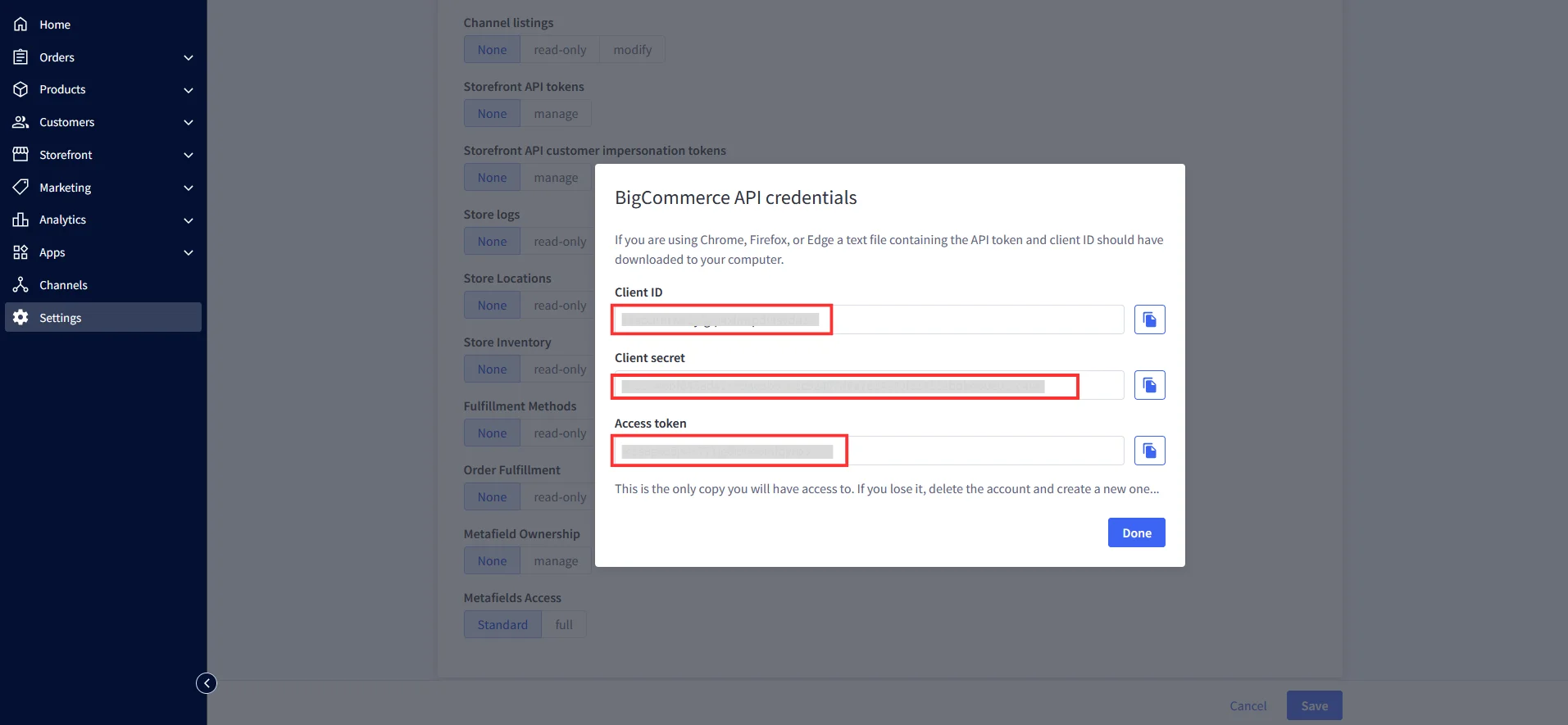Click the Access token text field

984,451
